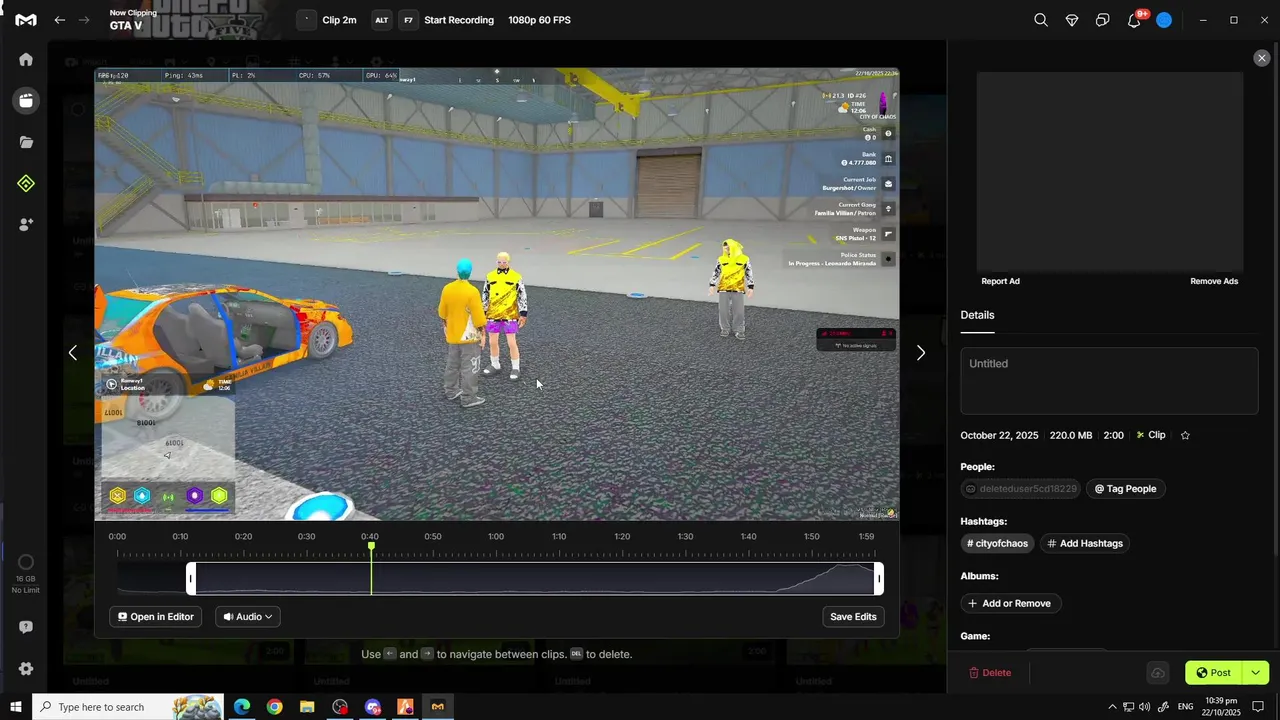Viewport: 1280px width, 720px height.
Task: Click the Clip 2m hotkey button
Action: (x=327, y=20)
